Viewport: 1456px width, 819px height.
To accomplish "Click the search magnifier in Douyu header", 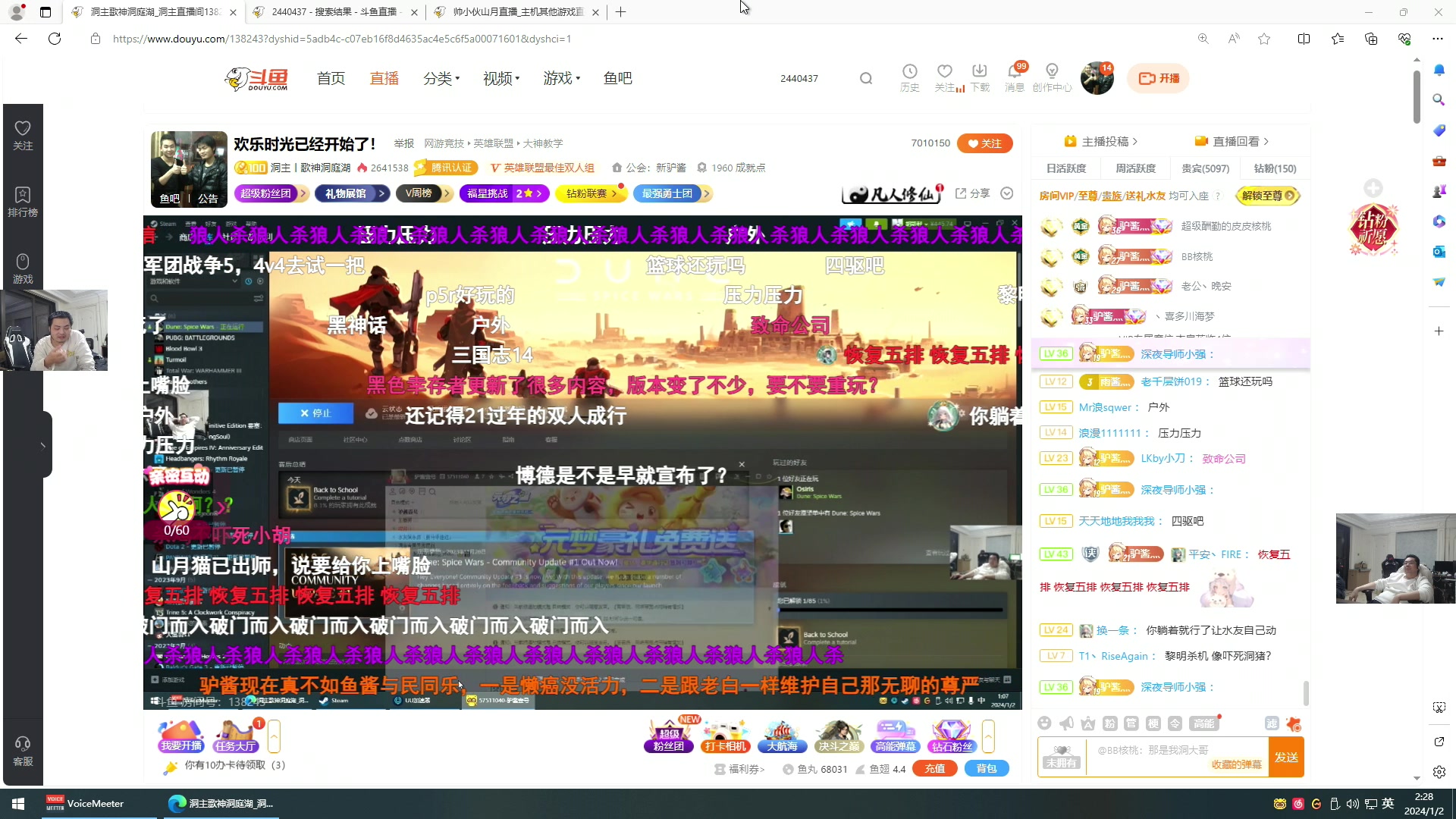I will (x=866, y=78).
